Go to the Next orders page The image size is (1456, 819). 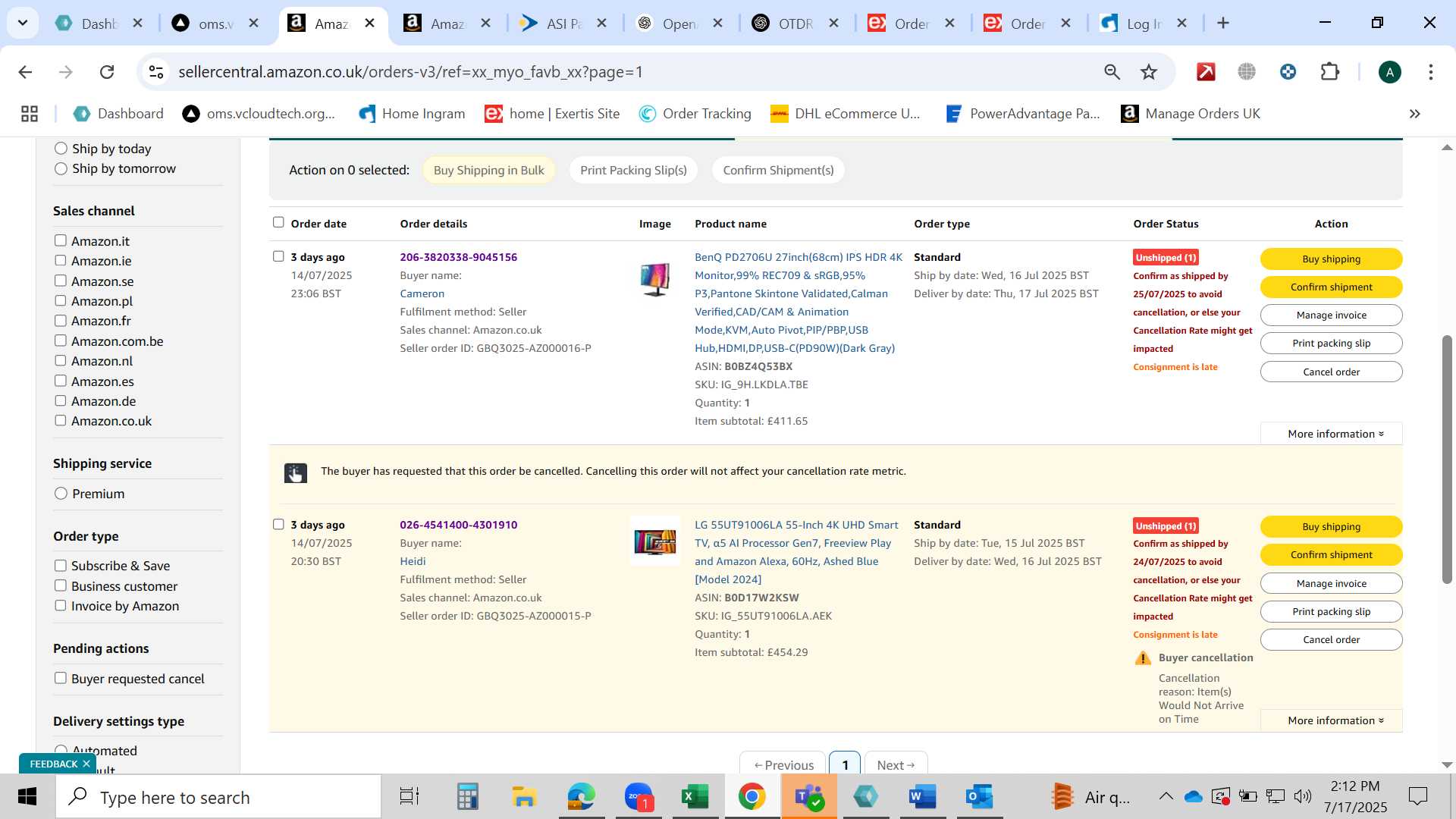896,764
